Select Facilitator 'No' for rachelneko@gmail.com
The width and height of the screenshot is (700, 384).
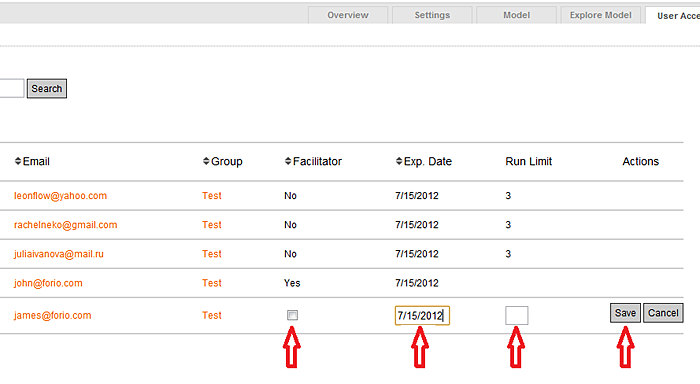290,225
